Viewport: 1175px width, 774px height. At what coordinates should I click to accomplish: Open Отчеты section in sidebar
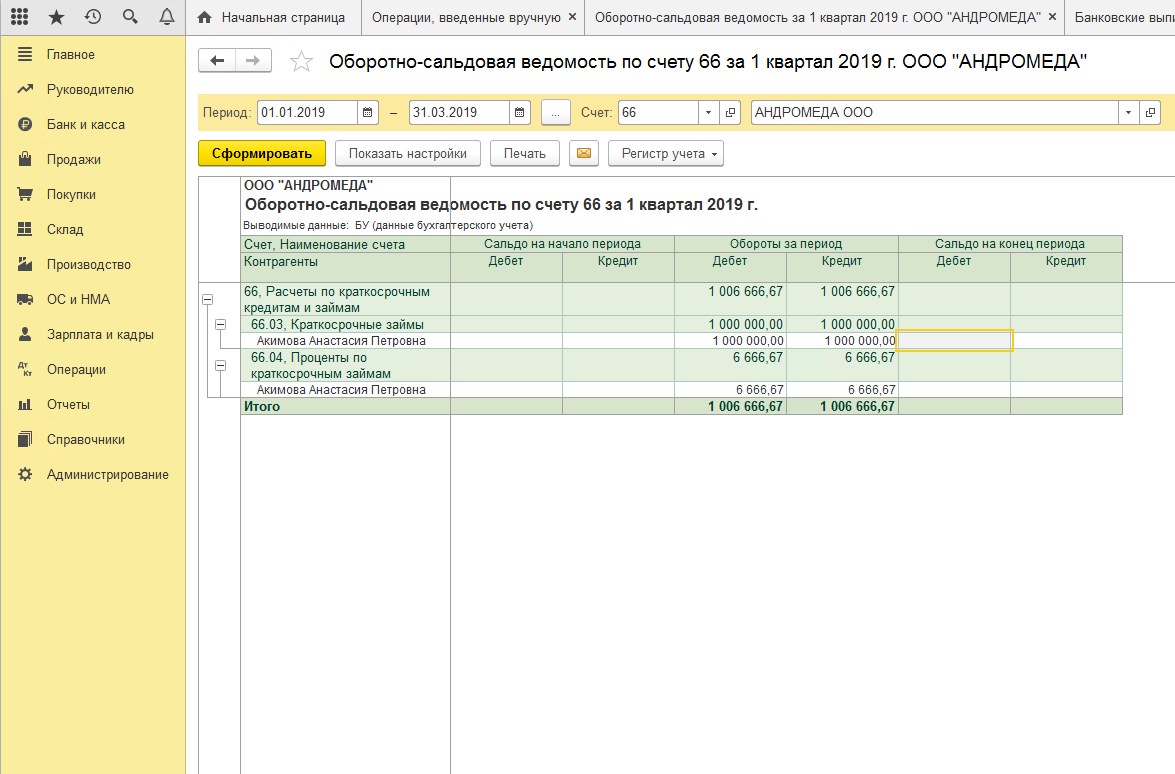pyautogui.click(x=68, y=405)
